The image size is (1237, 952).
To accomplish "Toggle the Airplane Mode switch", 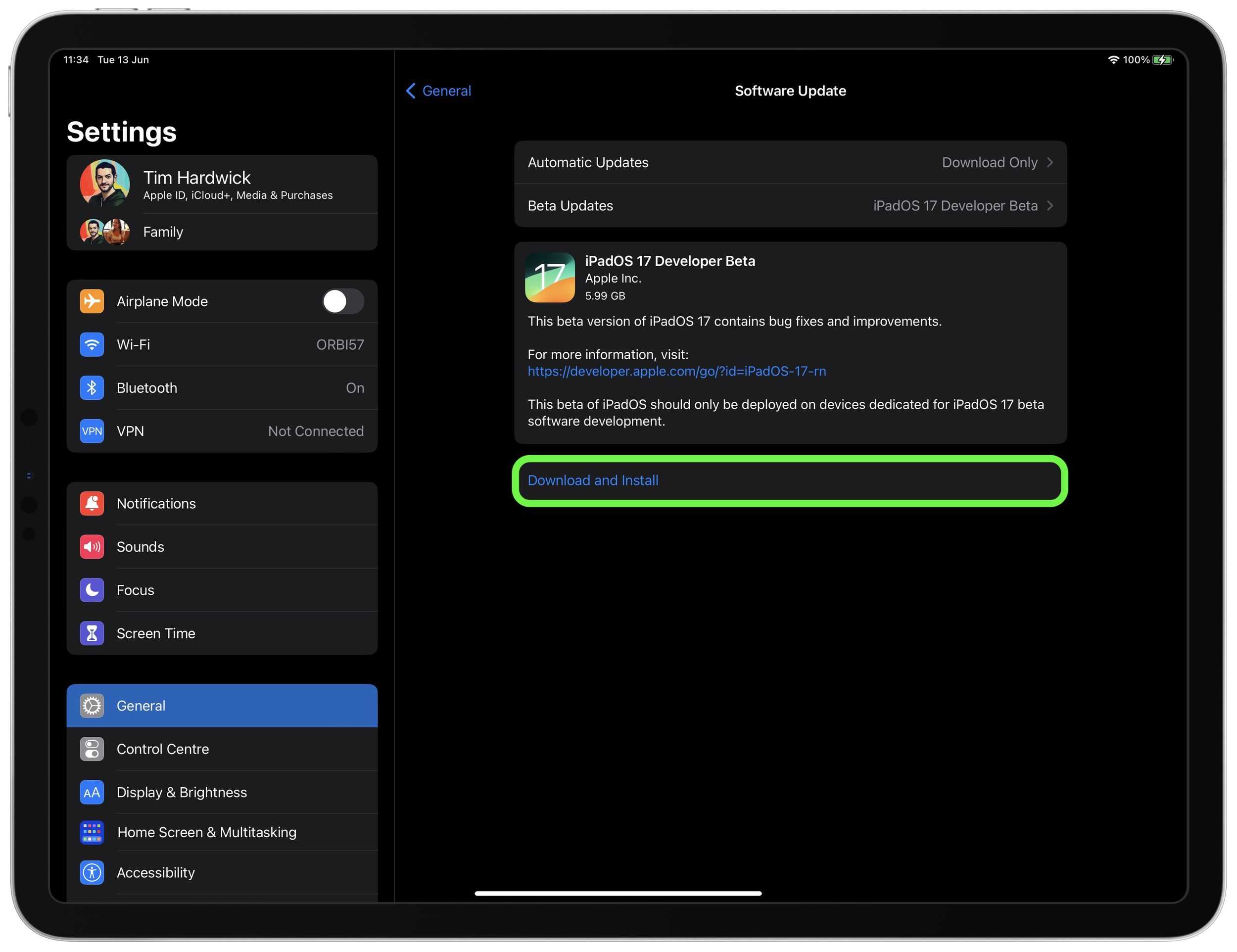I will 343,301.
